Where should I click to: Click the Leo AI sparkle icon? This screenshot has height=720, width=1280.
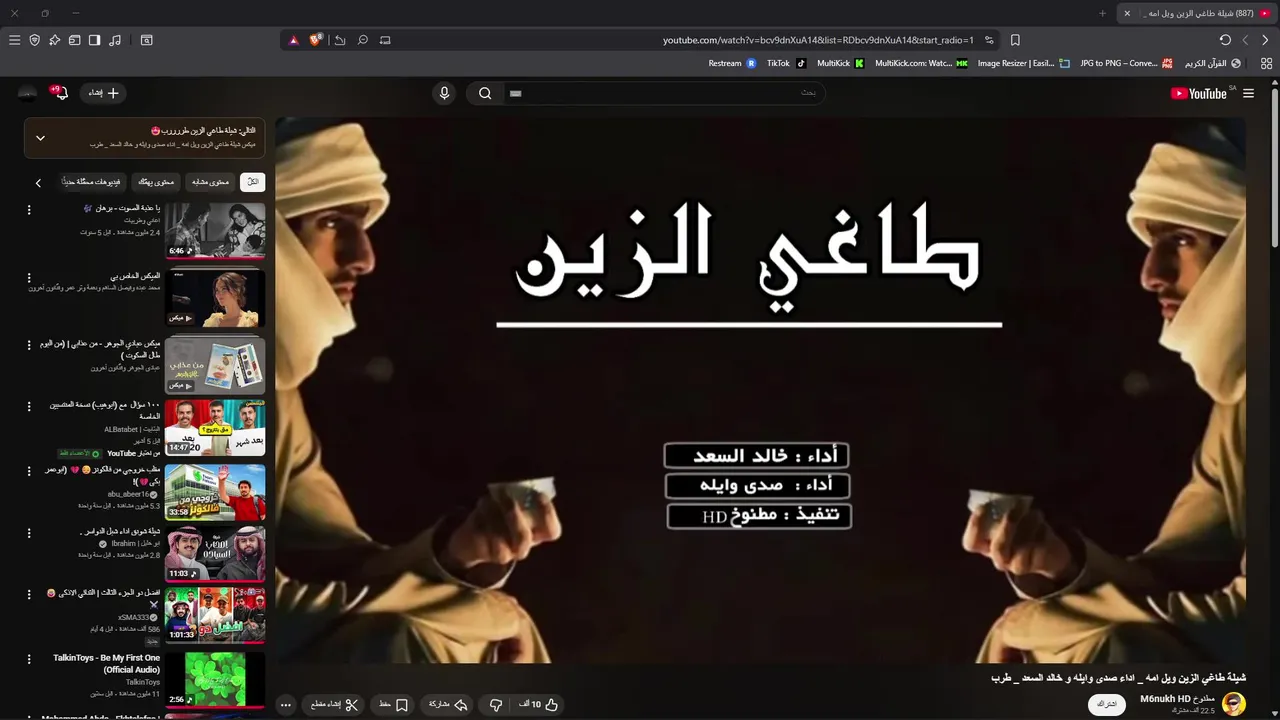coord(54,40)
